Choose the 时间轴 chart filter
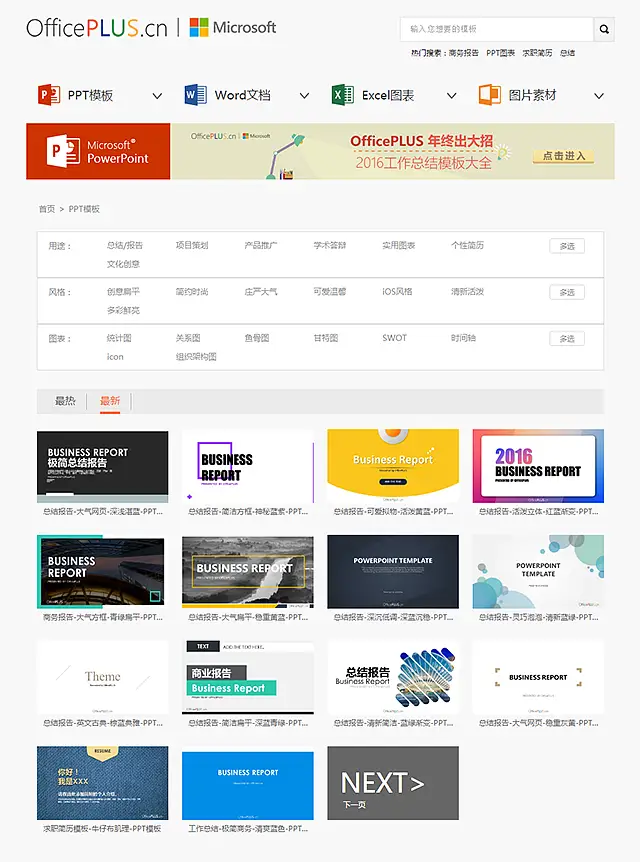This screenshot has width=640, height=862. coord(464,338)
